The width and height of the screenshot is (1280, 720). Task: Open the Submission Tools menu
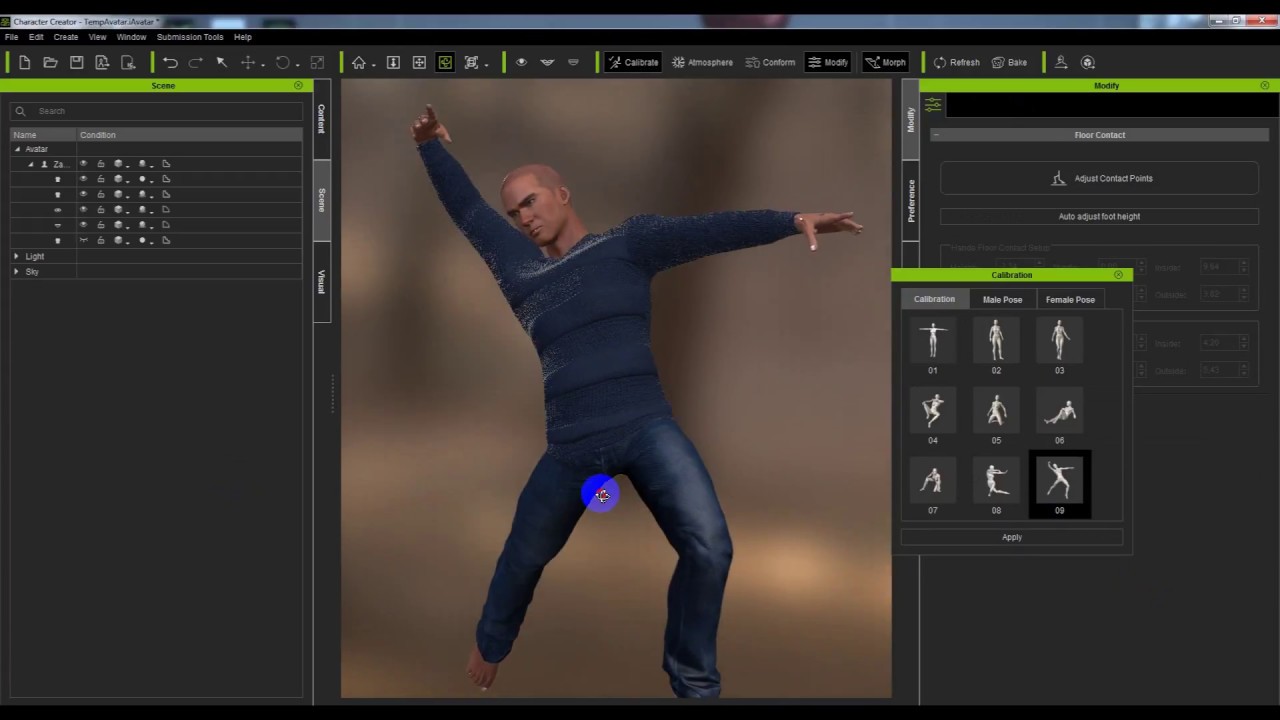190,37
